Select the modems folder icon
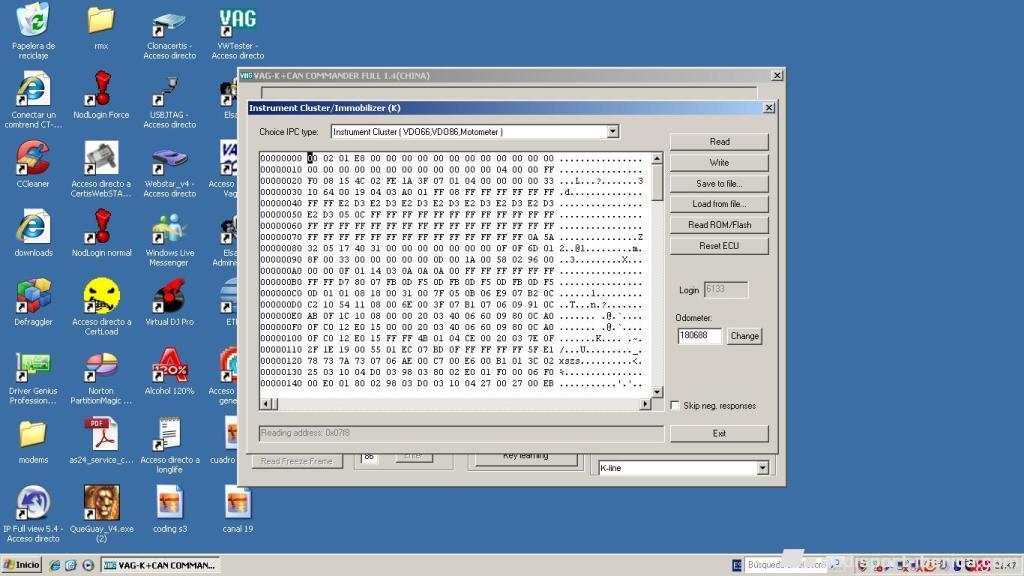This screenshot has width=1024, height=576. [33, 435]
